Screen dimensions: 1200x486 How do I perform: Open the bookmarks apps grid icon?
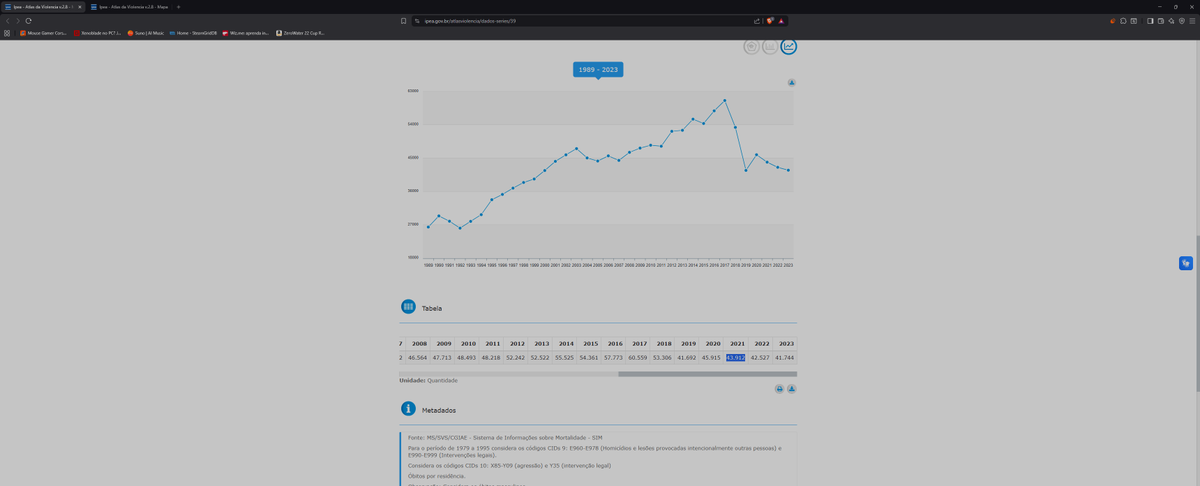(7, 33)
